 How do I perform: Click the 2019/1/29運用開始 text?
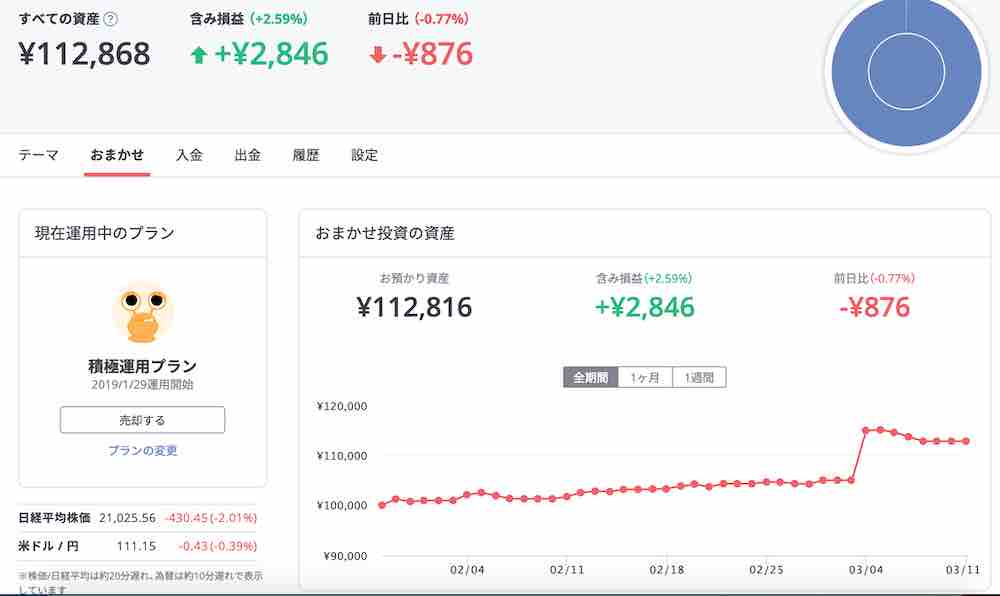(142, 384)
